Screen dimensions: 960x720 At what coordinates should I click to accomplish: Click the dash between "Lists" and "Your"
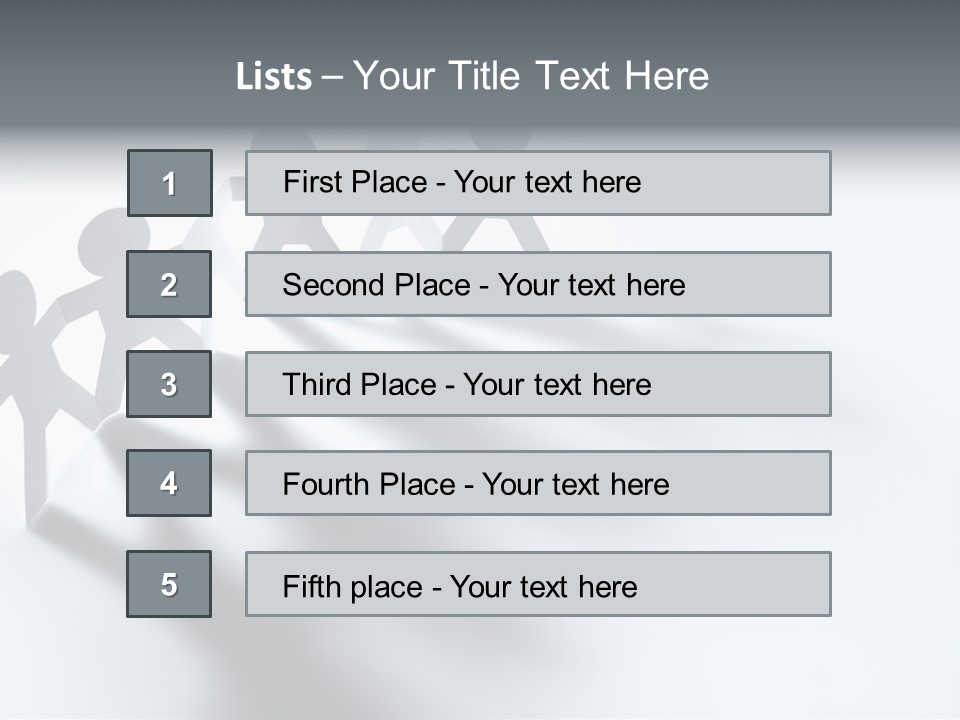click(x=332, y=77)
